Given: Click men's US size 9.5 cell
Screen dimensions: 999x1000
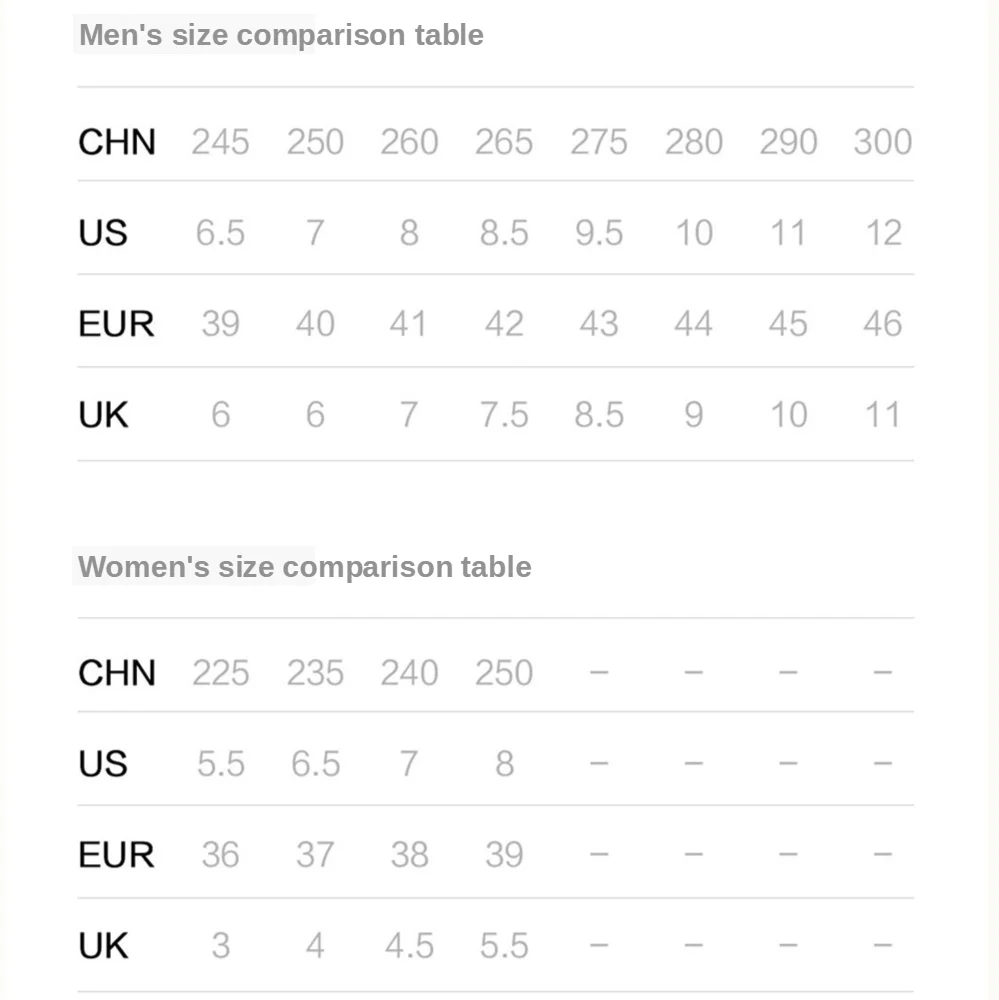Looking at the screenshot, I should (x=598, y=233).
